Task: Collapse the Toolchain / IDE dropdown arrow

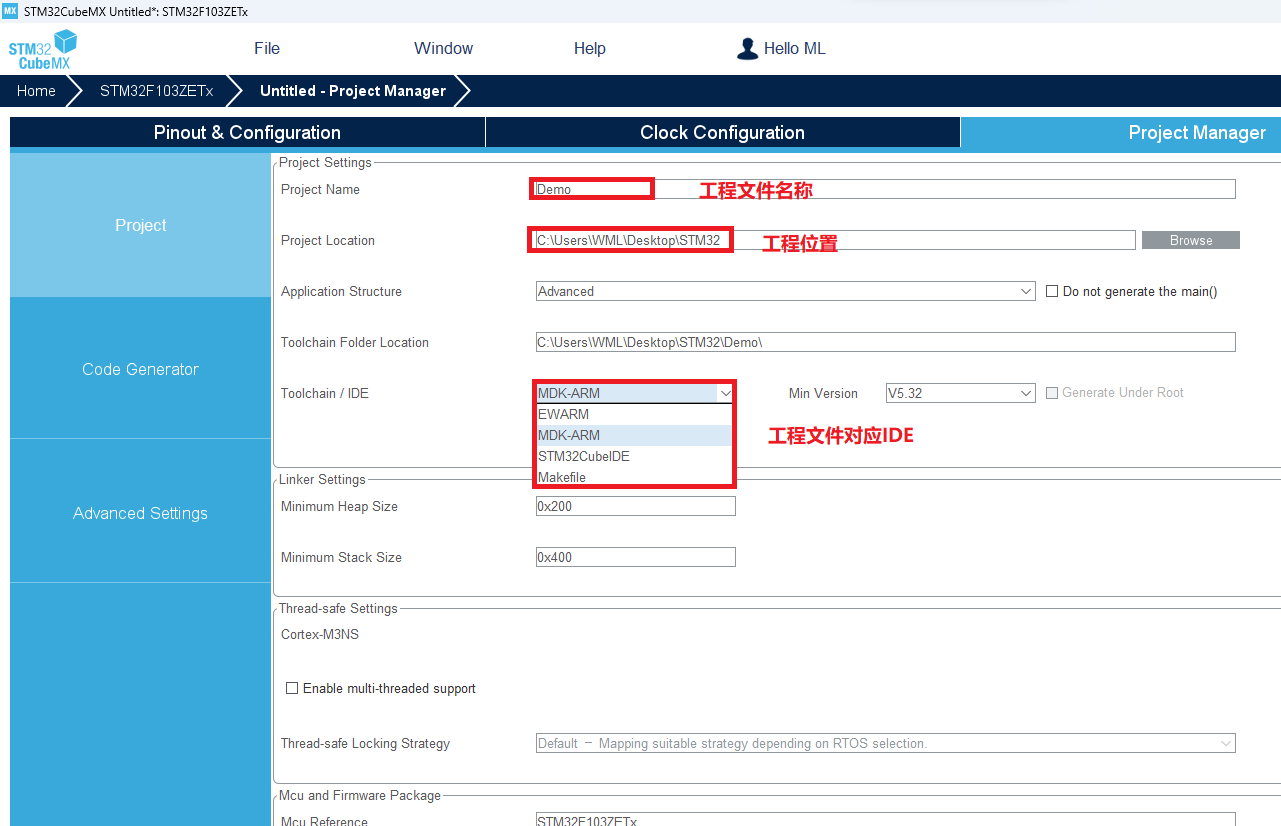Action: 725,393
